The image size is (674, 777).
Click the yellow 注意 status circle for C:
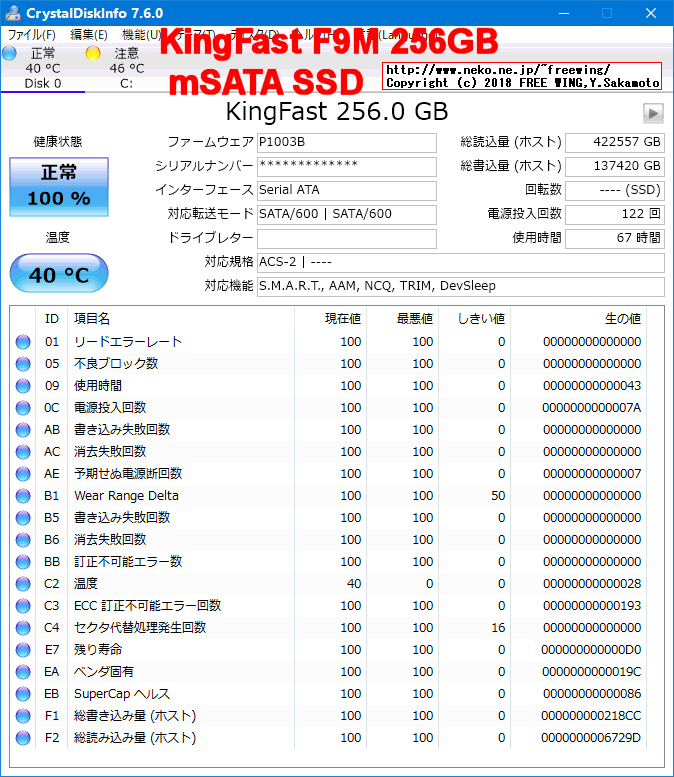[x=93, y=53]
